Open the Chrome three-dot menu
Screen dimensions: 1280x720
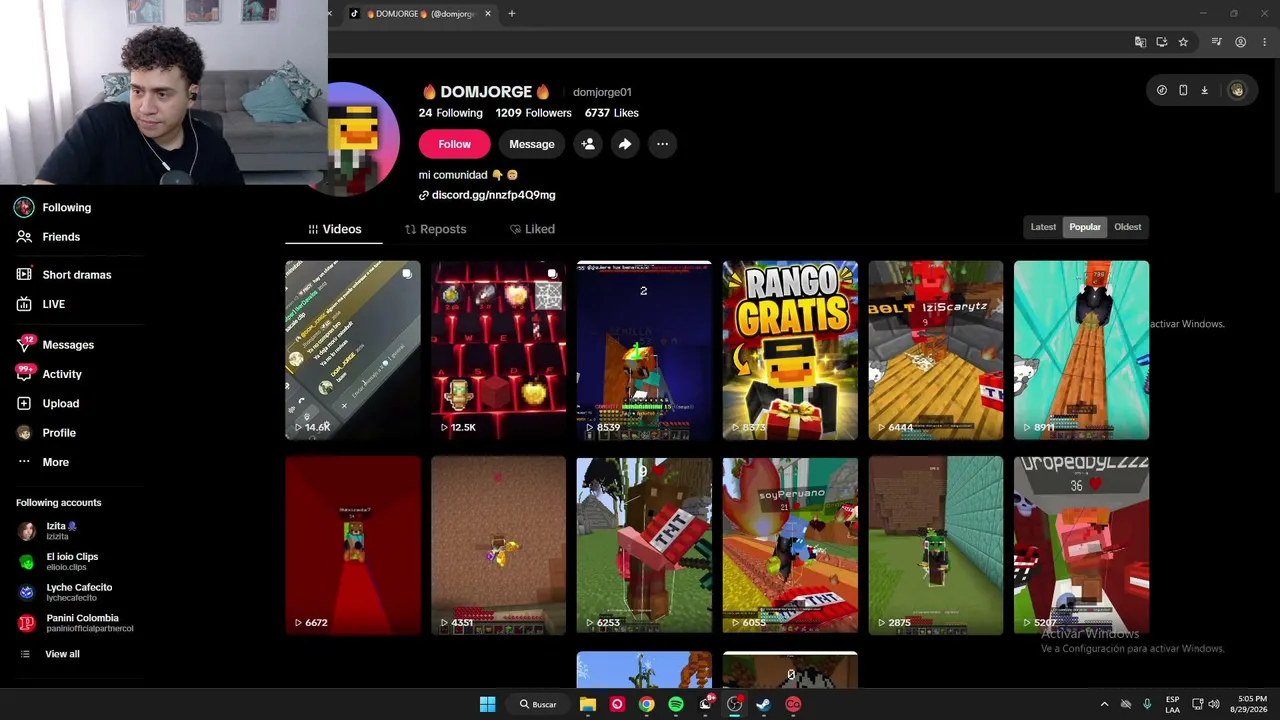coord(1265,42)
